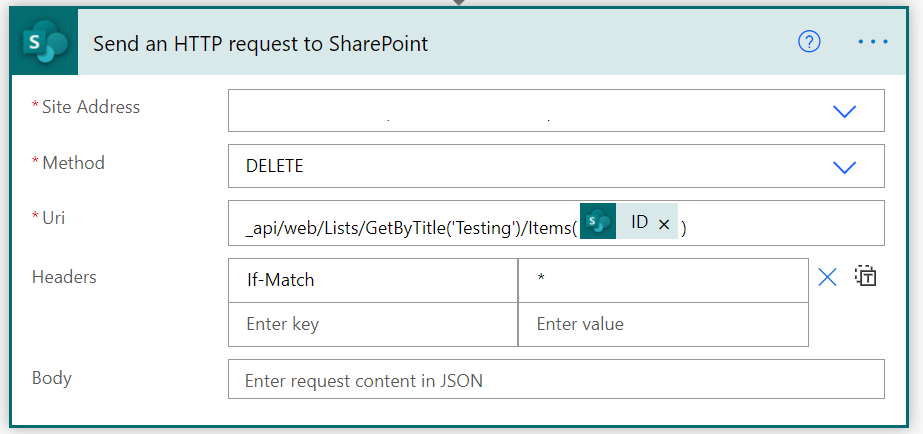Select the ID dynamic content token

coord(639,224)
